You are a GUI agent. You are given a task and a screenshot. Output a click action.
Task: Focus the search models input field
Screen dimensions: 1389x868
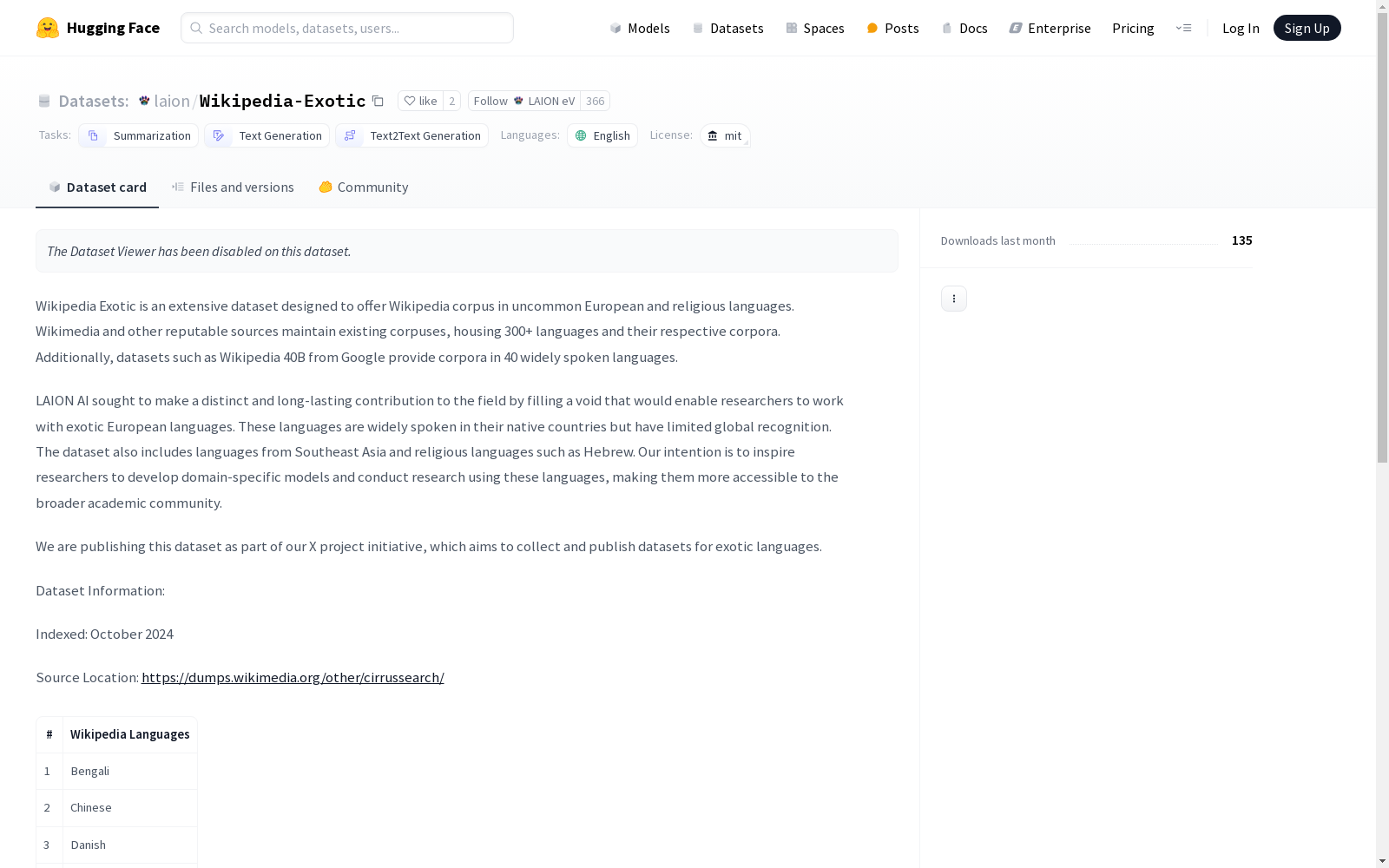click(x=347, y=28)
